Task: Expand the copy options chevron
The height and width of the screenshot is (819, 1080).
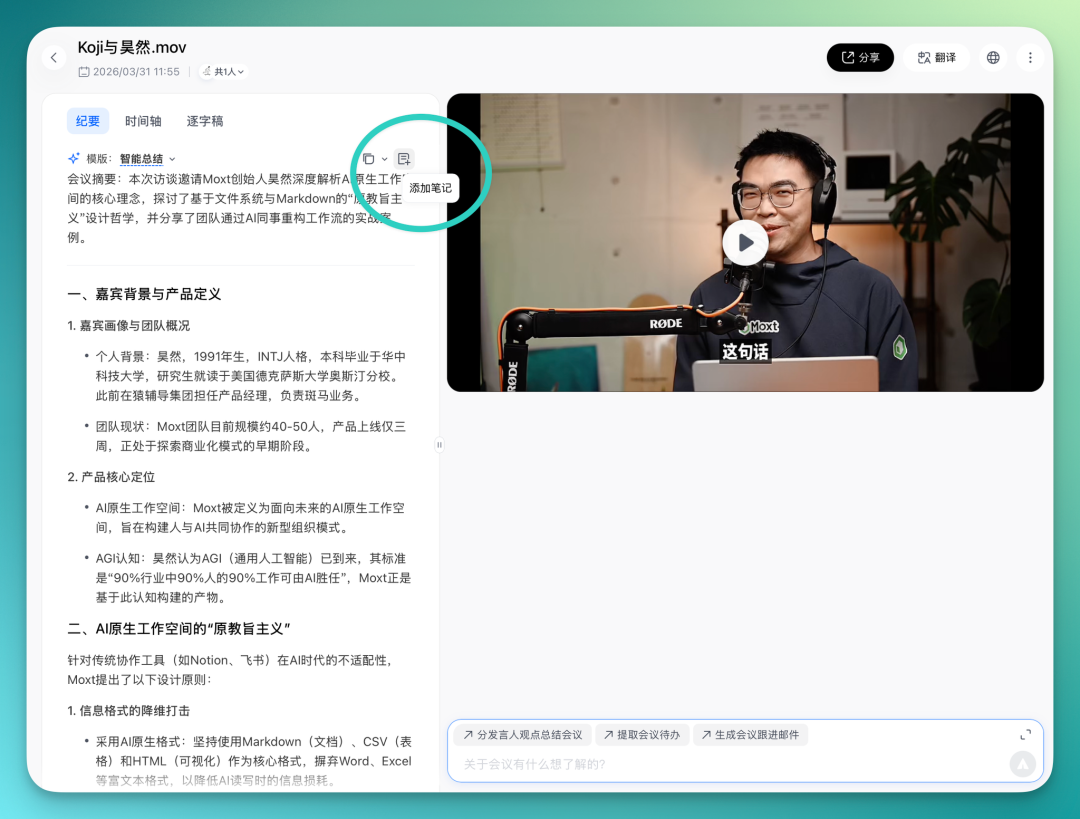Action: coord(384,159)
